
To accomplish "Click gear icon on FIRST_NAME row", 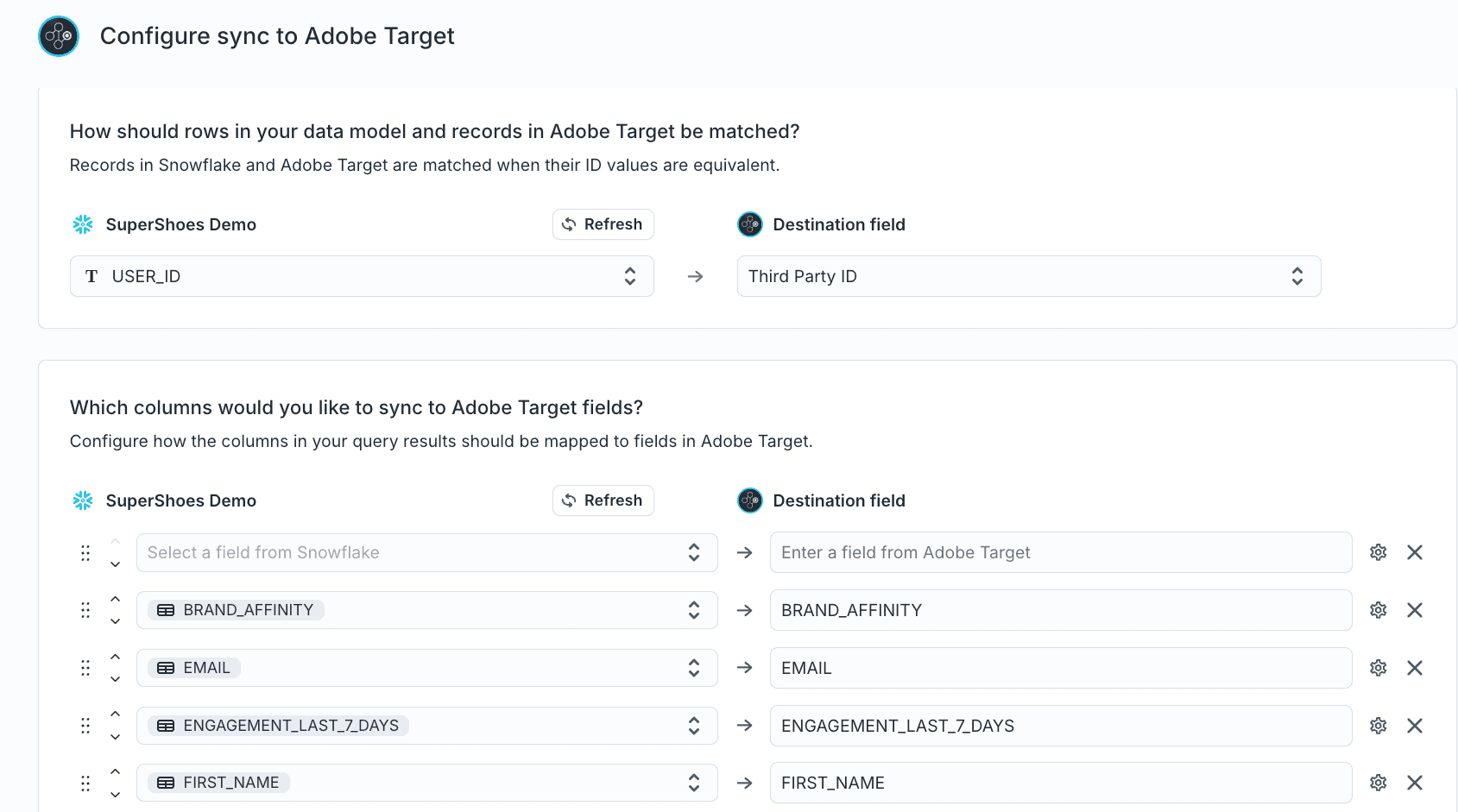I will coord(1378,783).
